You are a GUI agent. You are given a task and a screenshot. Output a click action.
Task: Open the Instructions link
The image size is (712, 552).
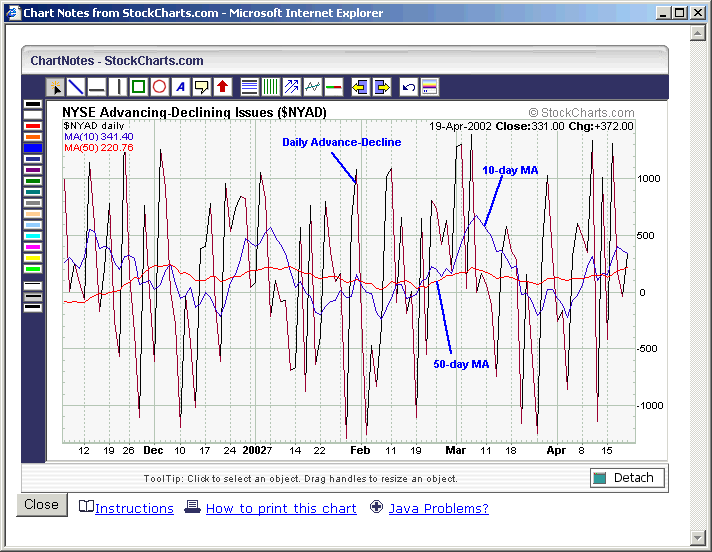point(134,508)
